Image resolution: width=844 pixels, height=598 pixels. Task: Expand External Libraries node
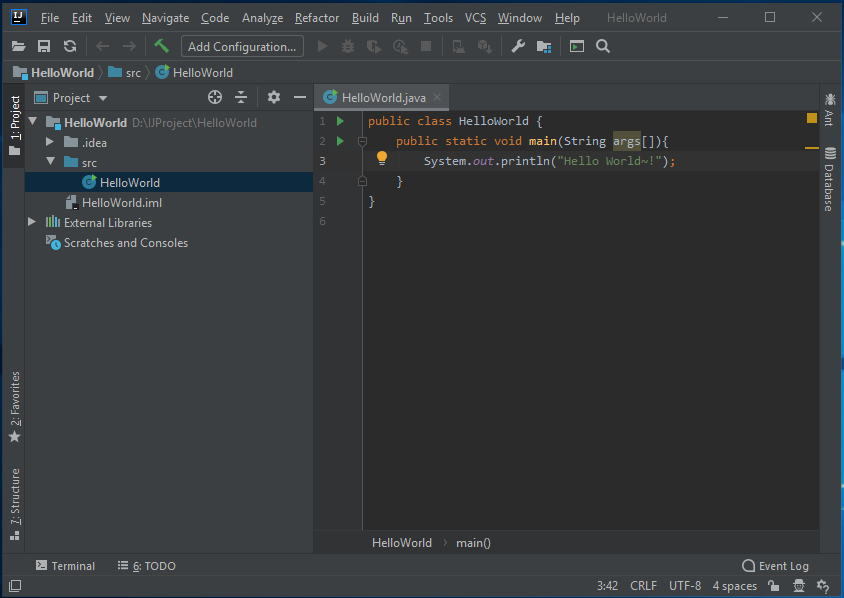pos(32,222)
